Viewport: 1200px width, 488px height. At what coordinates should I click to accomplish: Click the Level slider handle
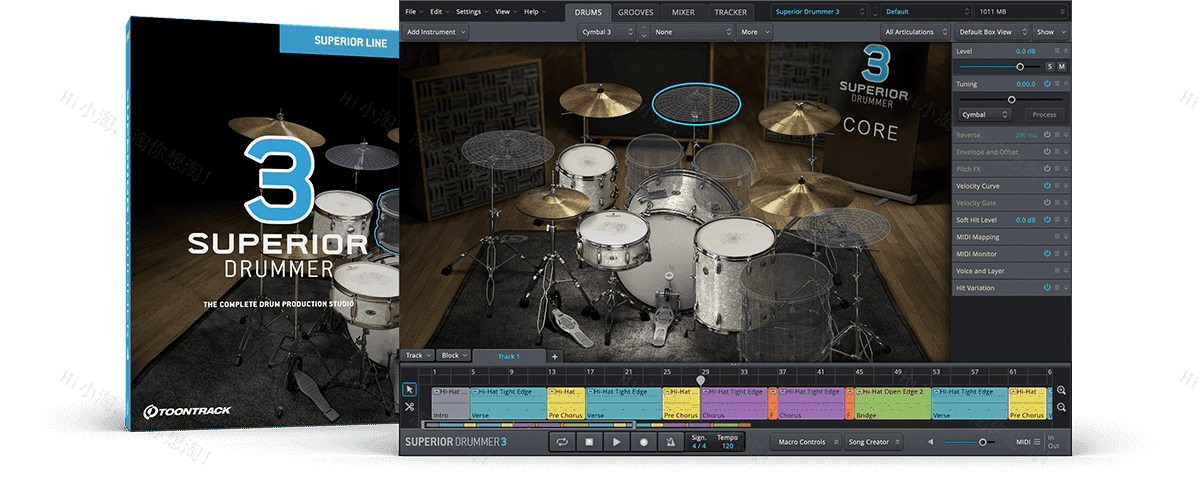pyautogui.click(x=1020, y=66)
